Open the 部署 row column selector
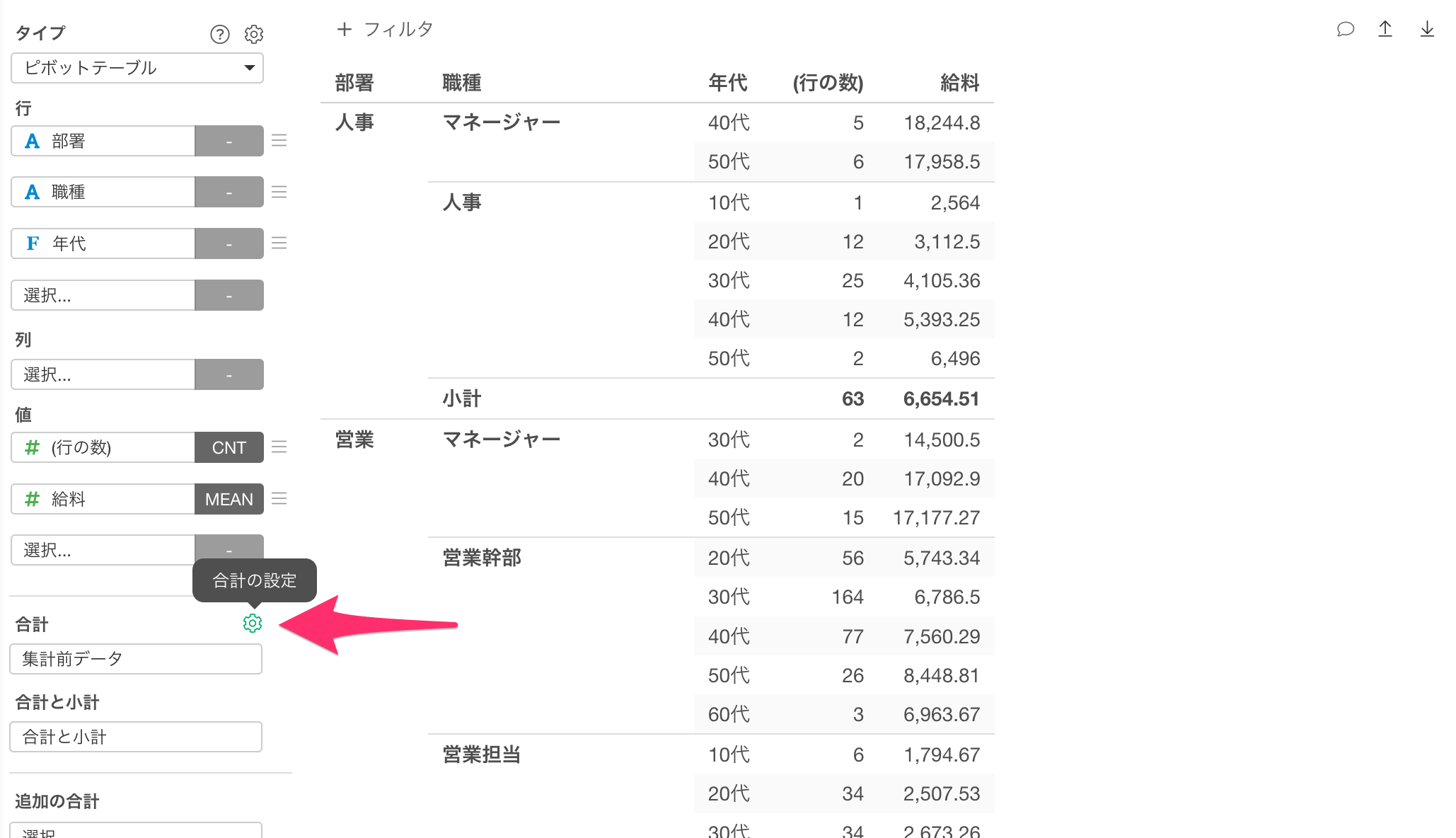 click(103, 141)
